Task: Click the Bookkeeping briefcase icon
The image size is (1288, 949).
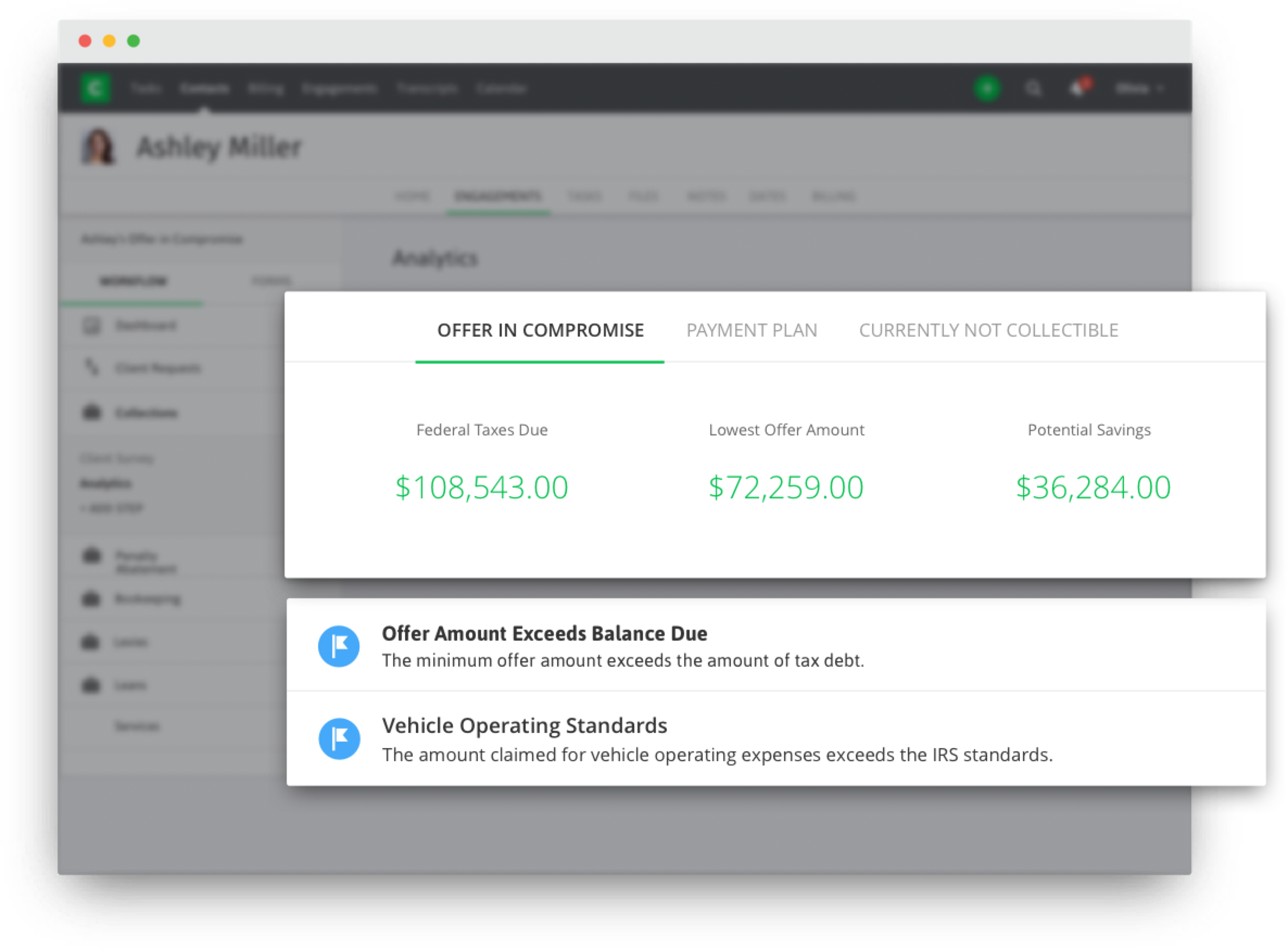Action: (91, 599)
